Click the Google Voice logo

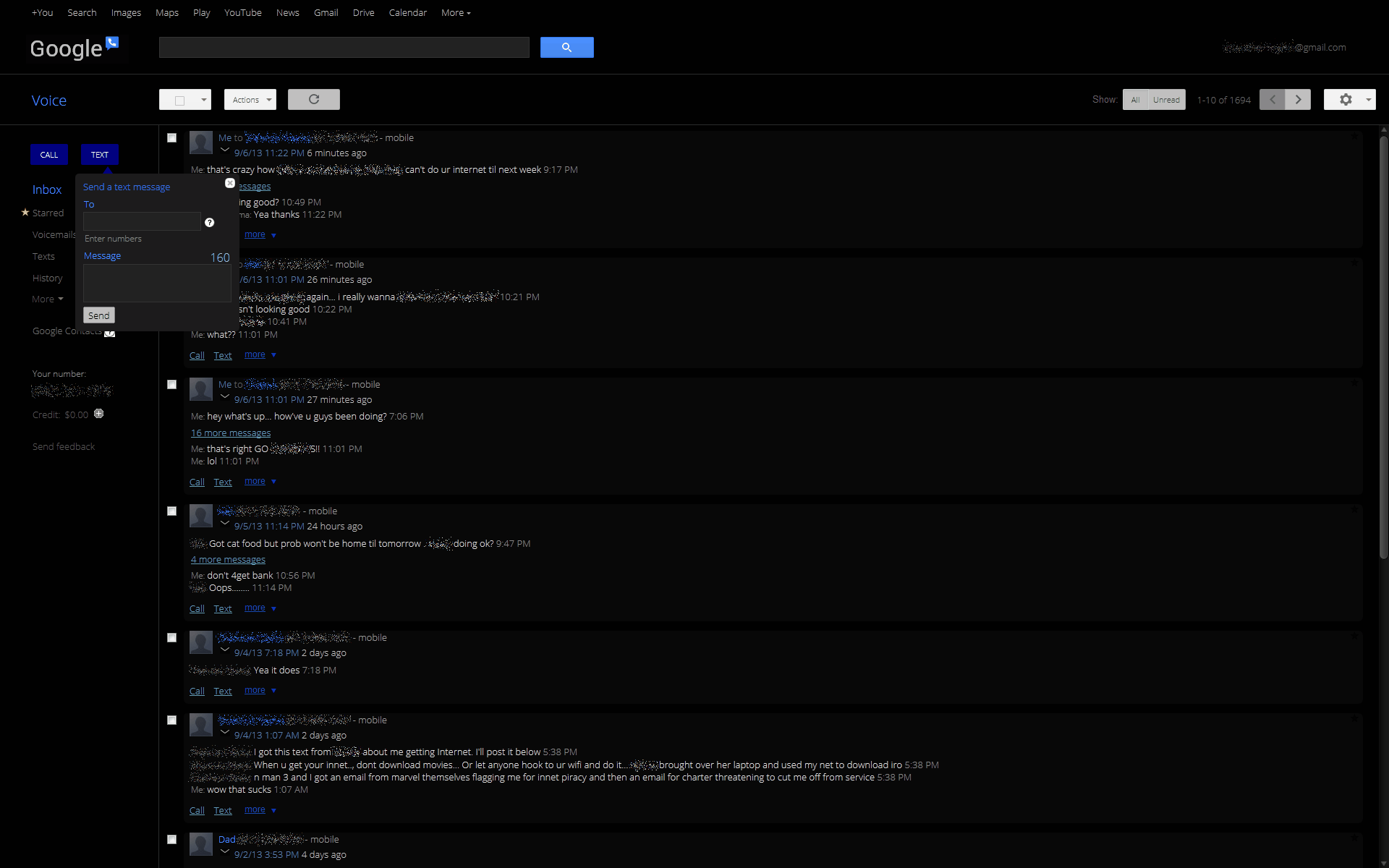pyautogui.click(x=74, y=48)
